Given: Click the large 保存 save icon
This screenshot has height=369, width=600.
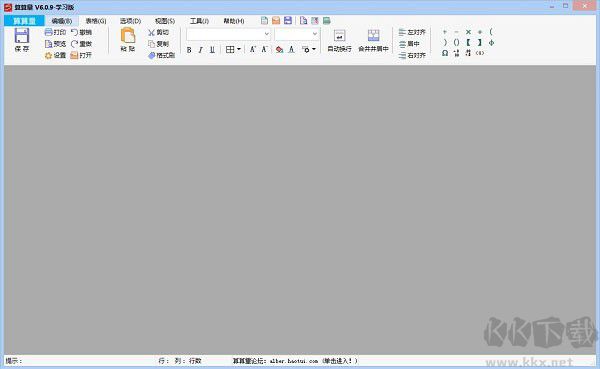Looking at the screenshot, I should tap(21, 36).
